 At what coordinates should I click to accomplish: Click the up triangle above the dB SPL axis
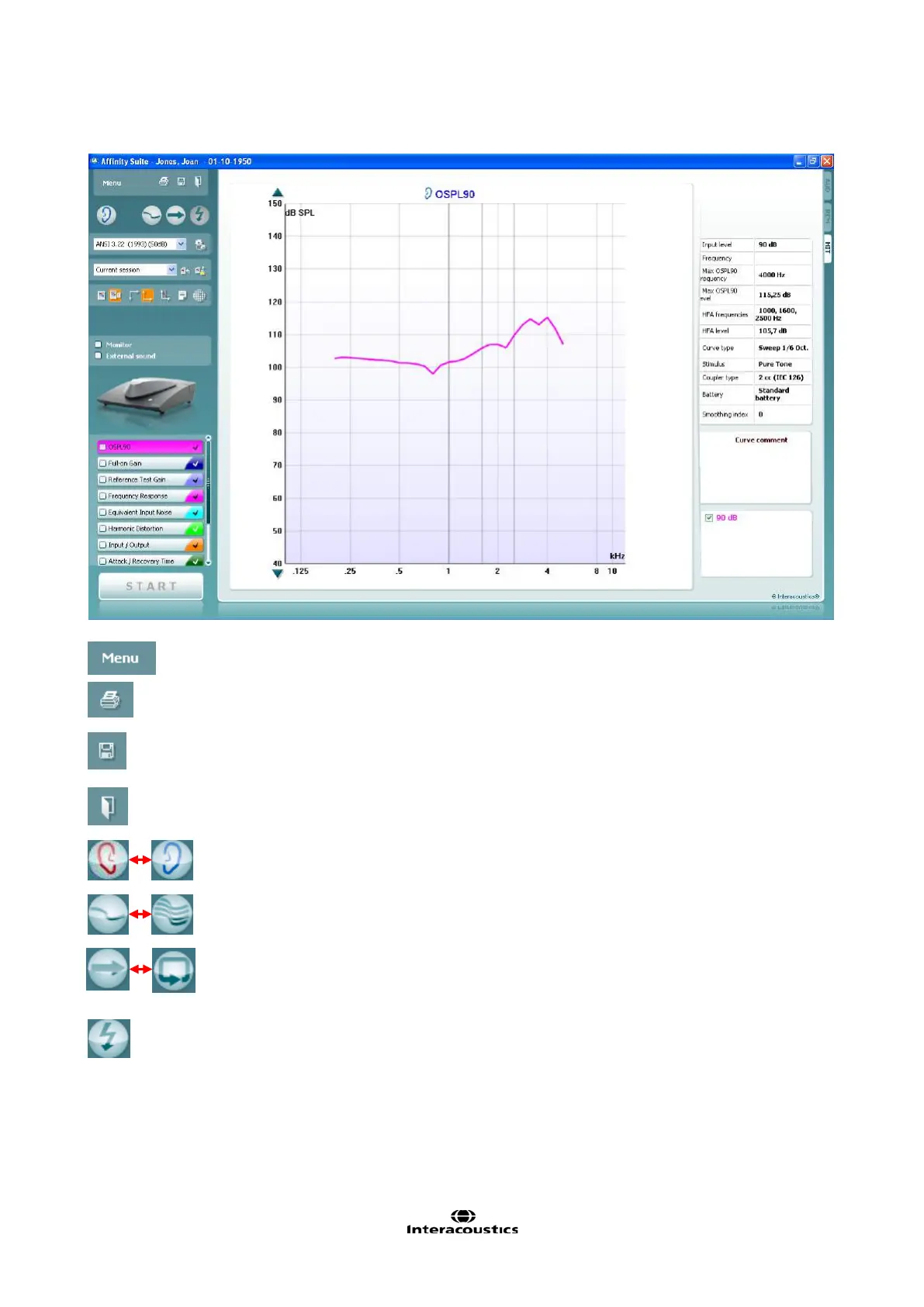click(x=277, y=193)
